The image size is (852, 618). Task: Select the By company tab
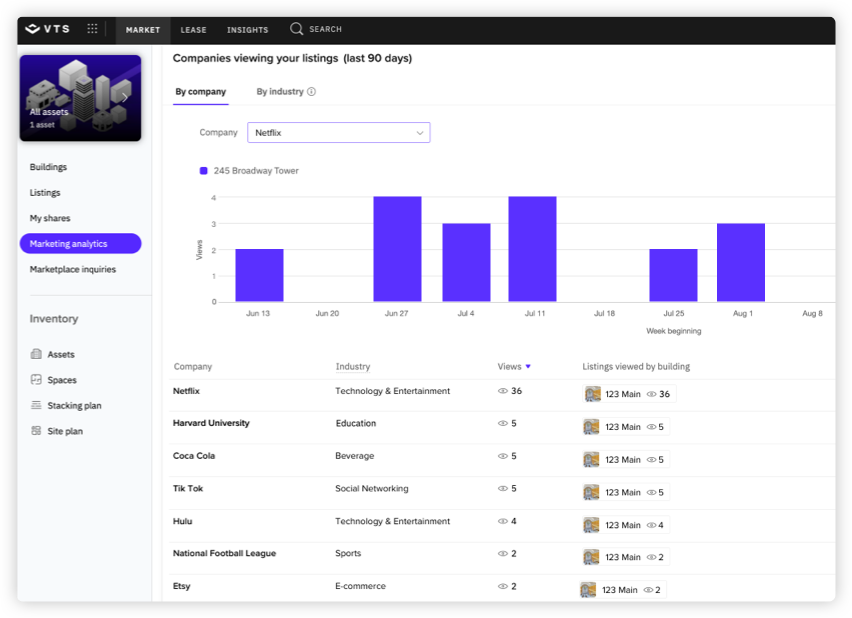201,91
